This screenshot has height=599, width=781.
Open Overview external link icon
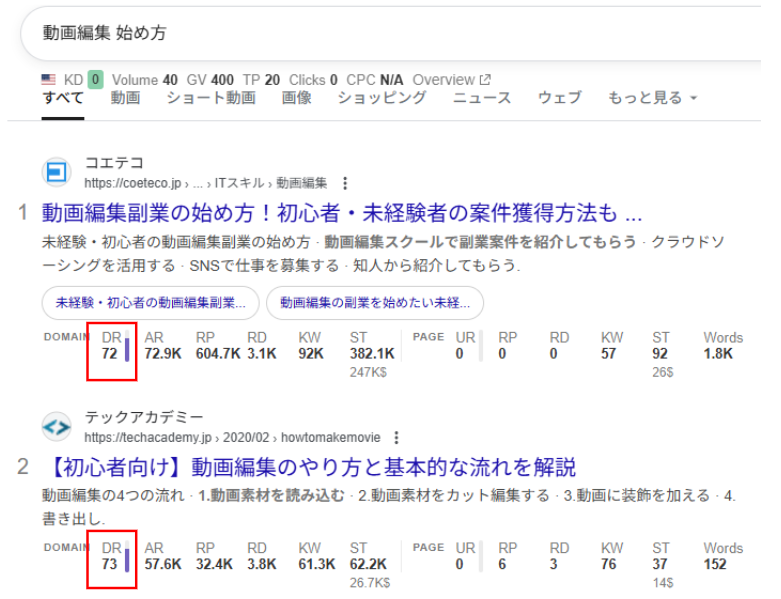pos(485,80)
